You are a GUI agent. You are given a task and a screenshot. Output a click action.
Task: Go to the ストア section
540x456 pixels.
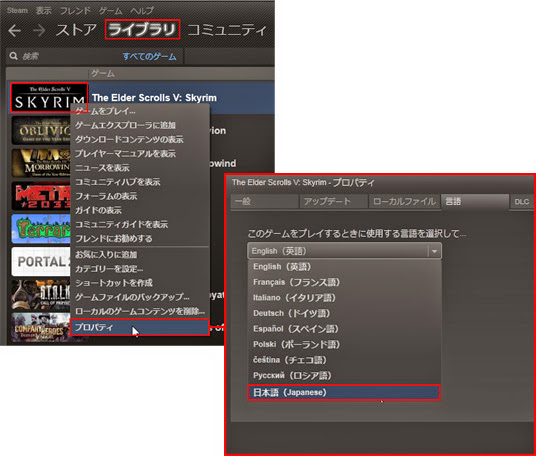(76, 30)
